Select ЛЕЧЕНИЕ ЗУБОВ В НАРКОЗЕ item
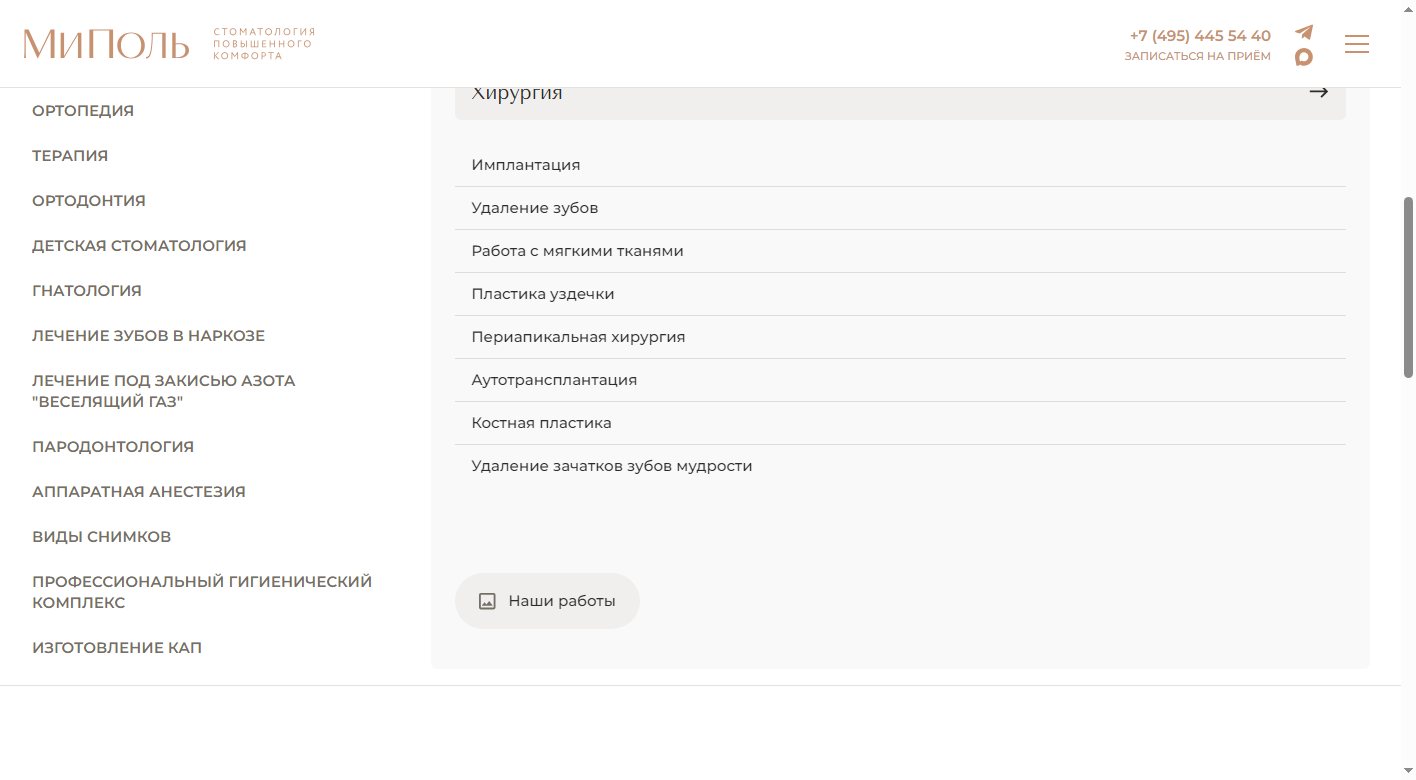Image resolution: width=1416 pixels, height=780 pixels. (x=149, y=336)
